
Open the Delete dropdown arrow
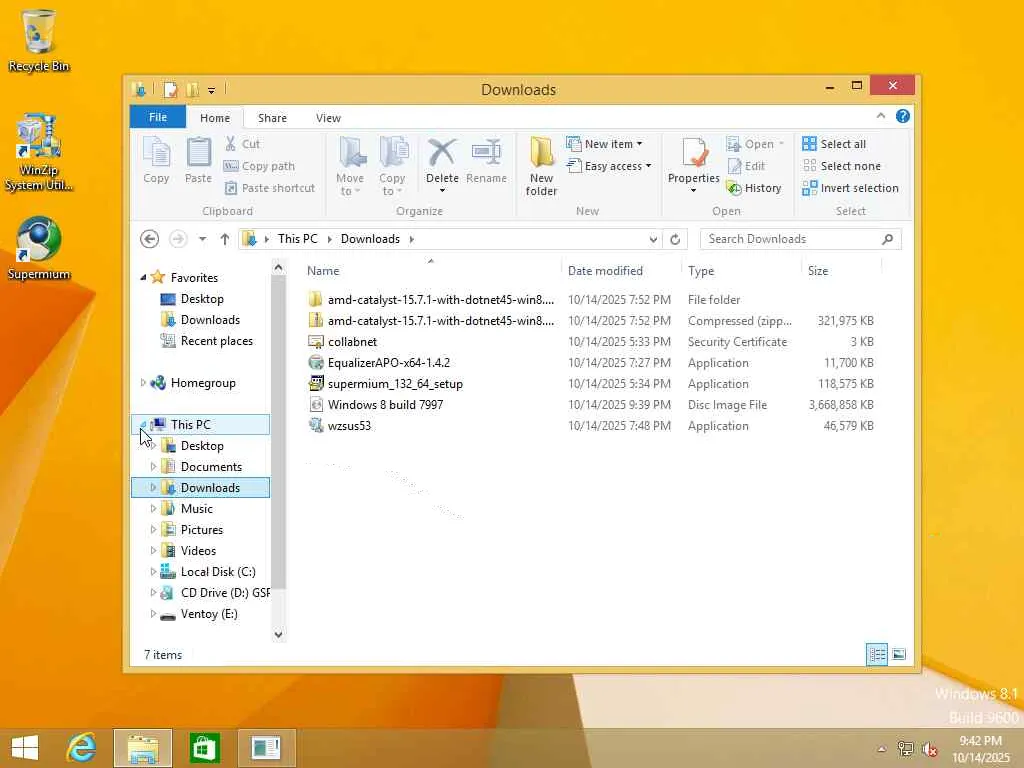[x=442, y=191]
